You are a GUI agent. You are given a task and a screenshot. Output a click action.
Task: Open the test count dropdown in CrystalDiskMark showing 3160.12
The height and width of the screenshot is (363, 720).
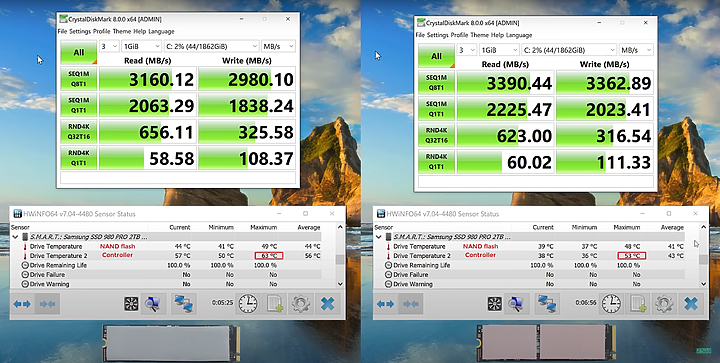[x=109, y=46]
